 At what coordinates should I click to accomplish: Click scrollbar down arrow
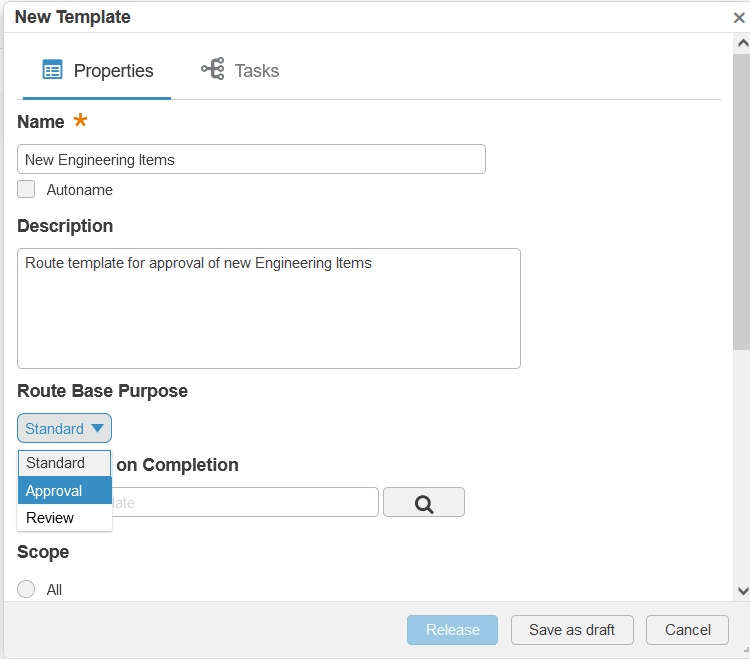742,591
